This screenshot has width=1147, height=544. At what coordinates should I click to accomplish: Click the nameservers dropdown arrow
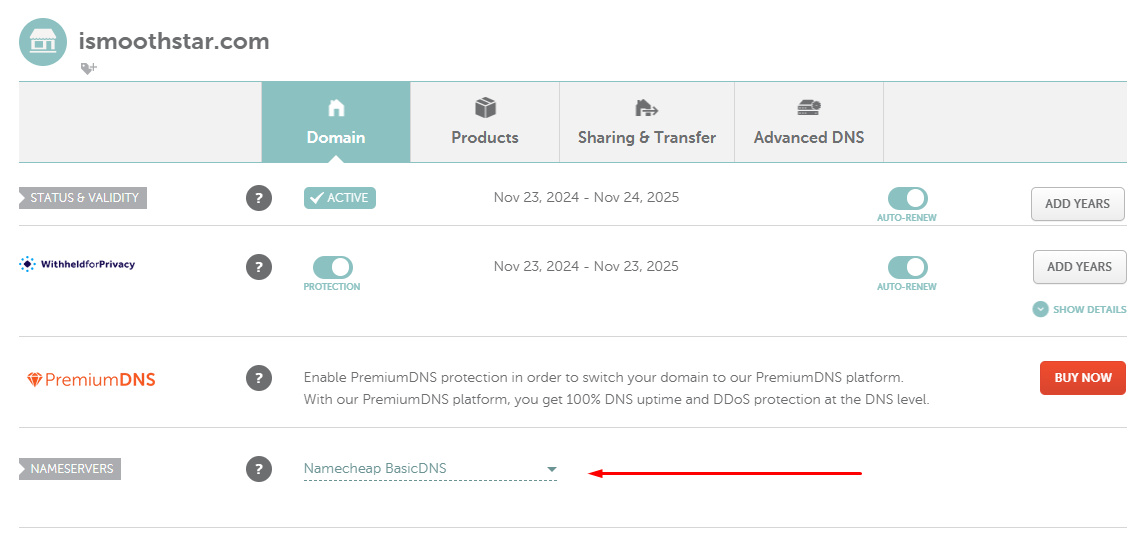click(x=552, y=469)
